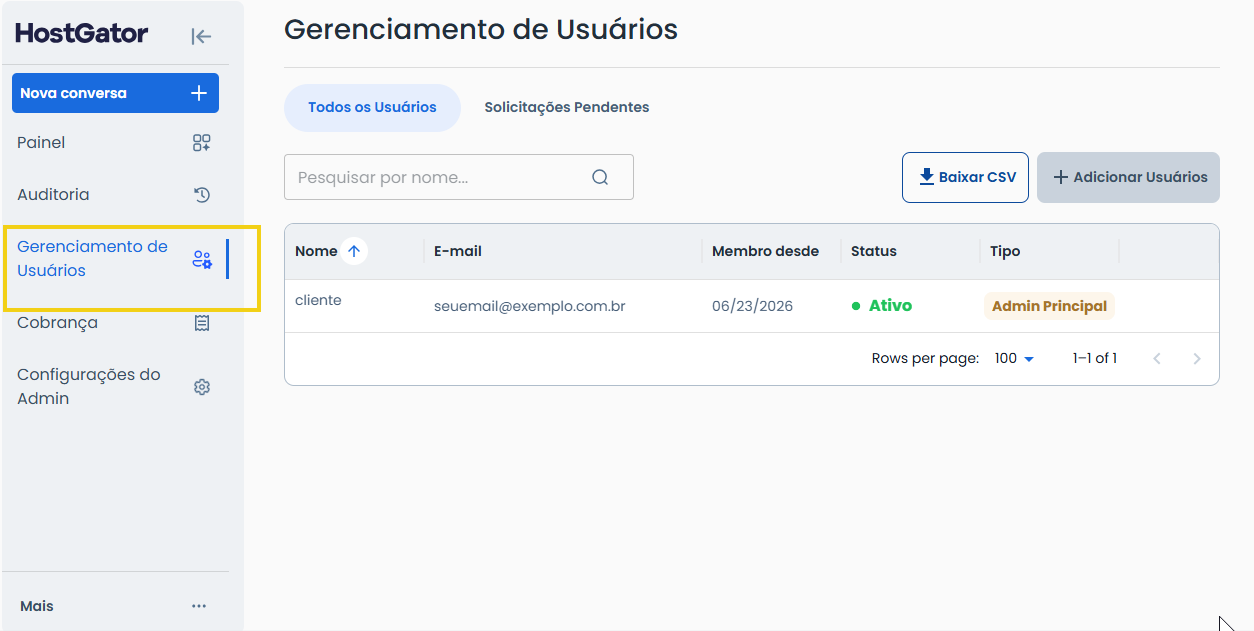Open the Solicitações Pendentes tab
This screenshot has height=631, width=1254.
(x=567, y=108)
